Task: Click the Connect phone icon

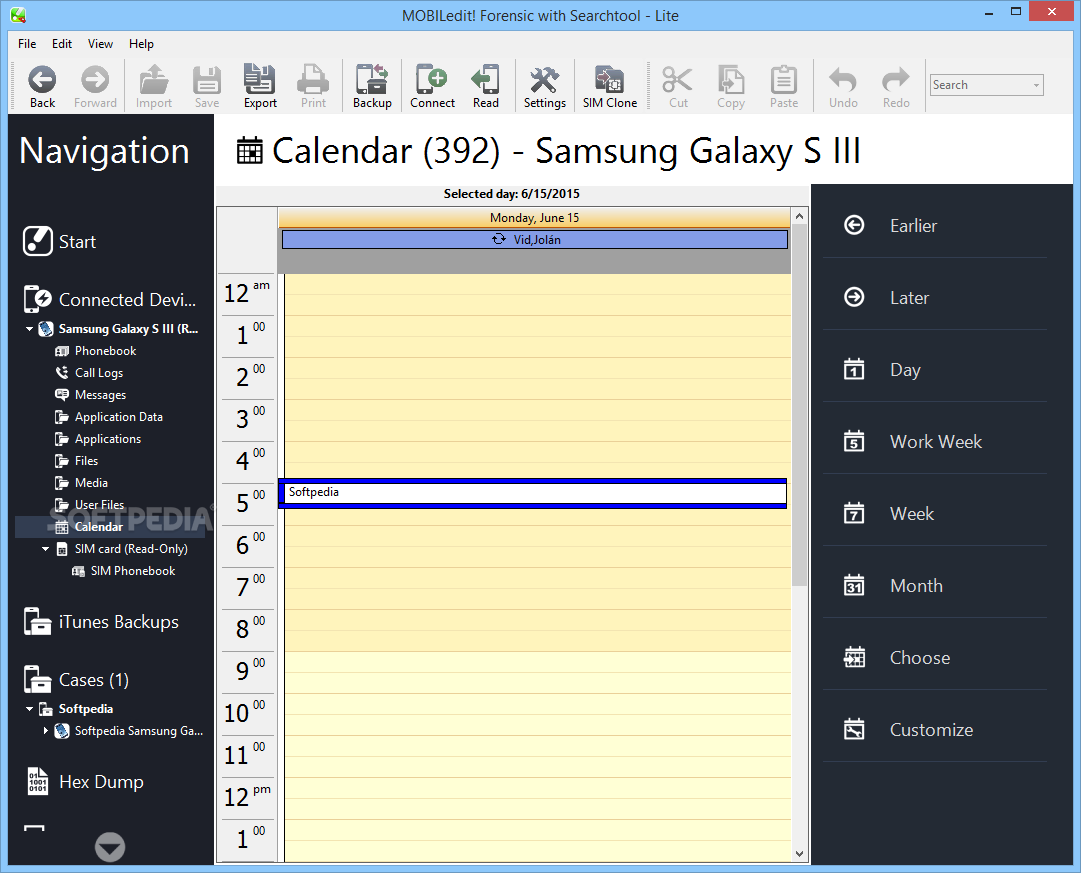Action: tap(432, 79)
